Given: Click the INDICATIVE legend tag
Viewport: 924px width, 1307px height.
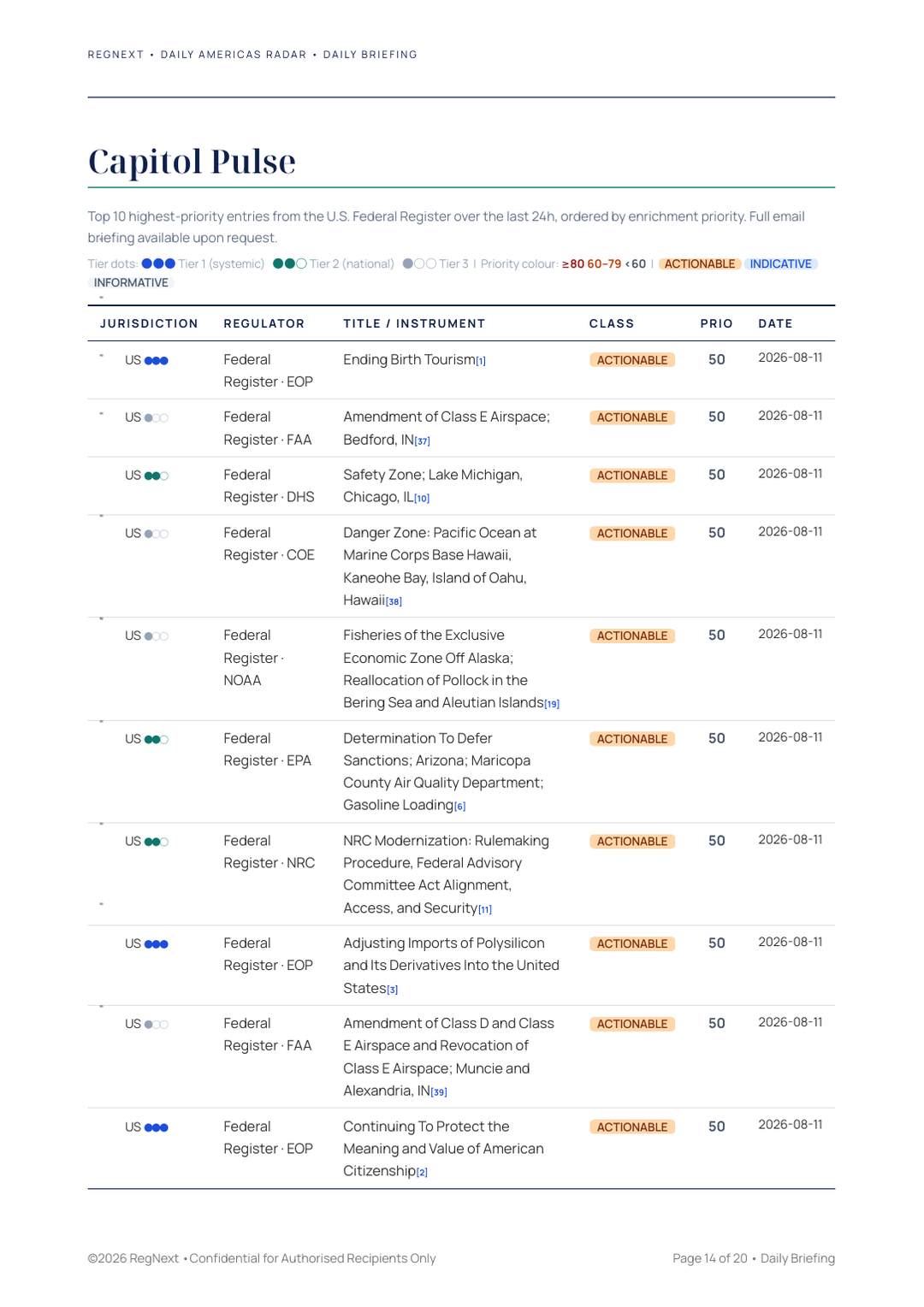Looking at the screenshot, I should click(x=781, y=264).
